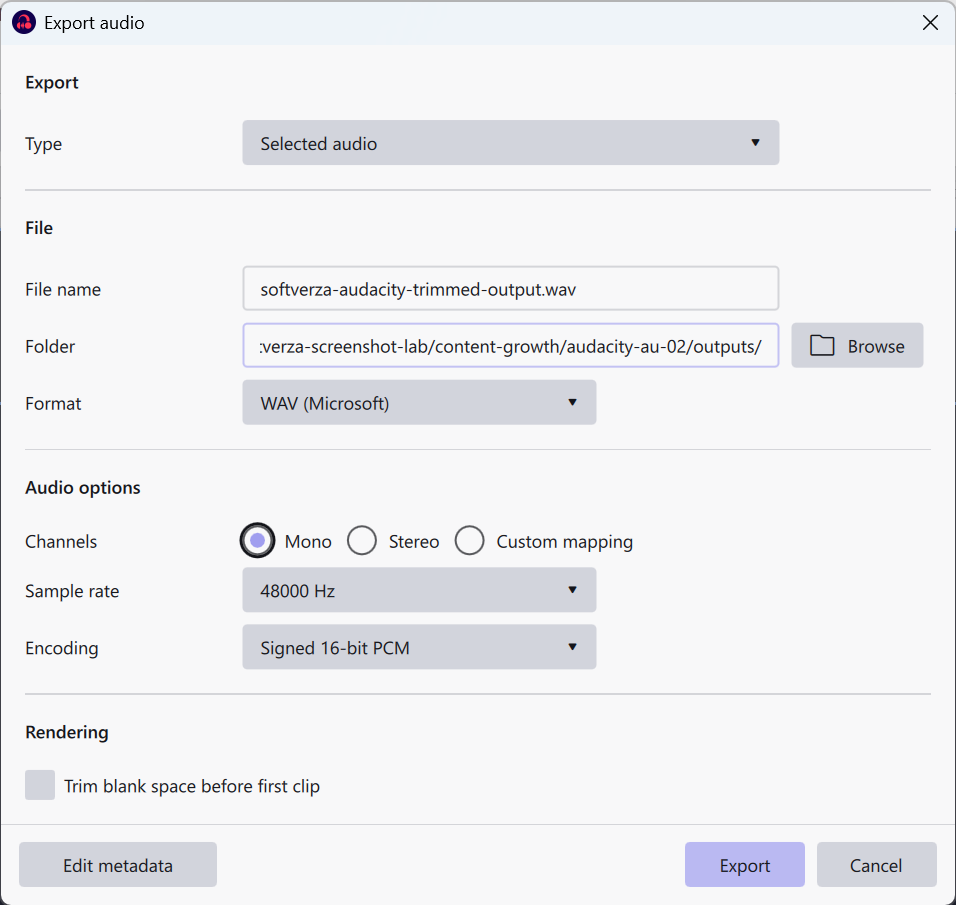This screenshot has height=905, width=956.
Task: Click the Format label
Action: tap(53, 404)
